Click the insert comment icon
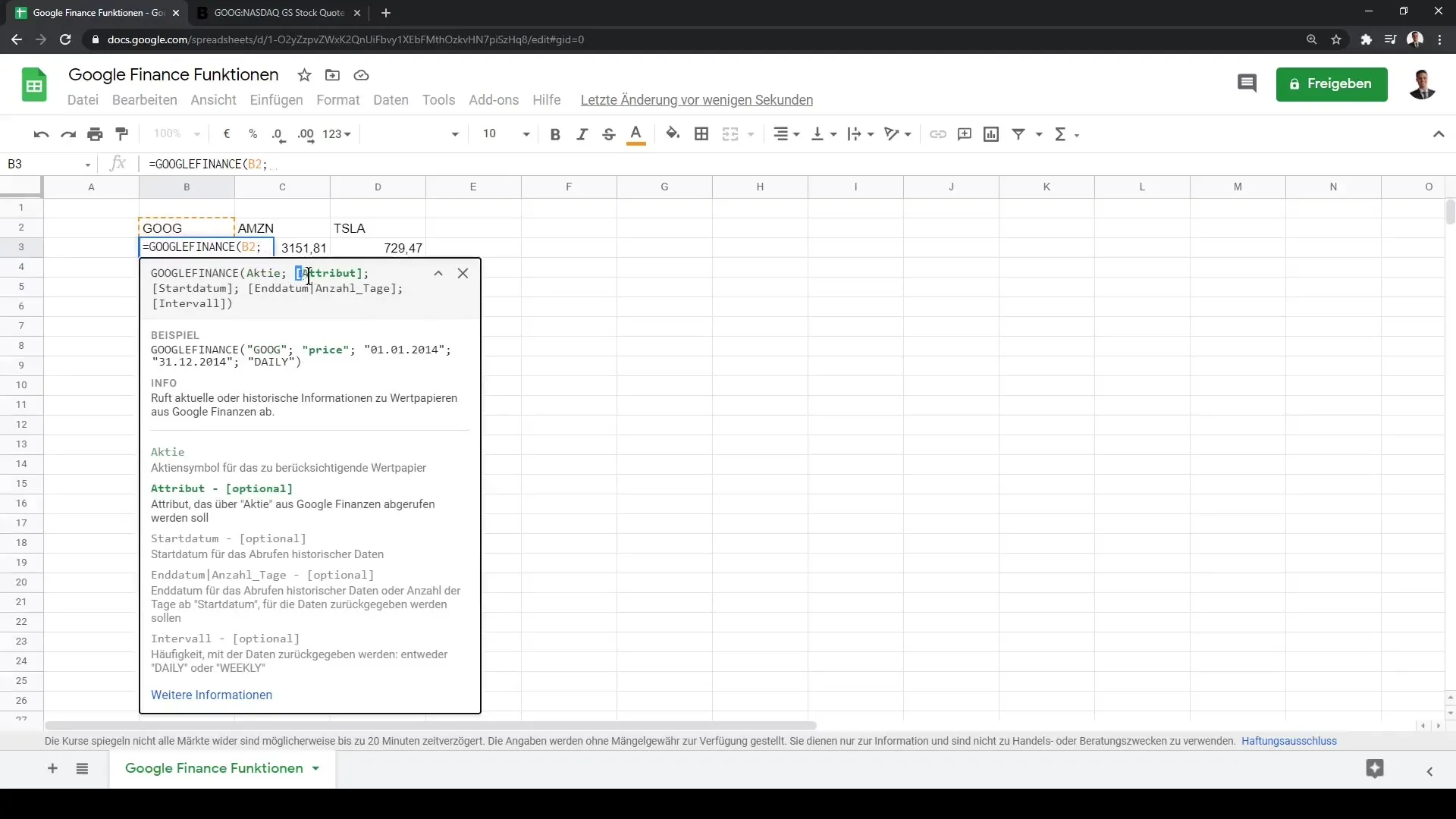Screen dimensions: 1456x819 (x=965, y=134)
